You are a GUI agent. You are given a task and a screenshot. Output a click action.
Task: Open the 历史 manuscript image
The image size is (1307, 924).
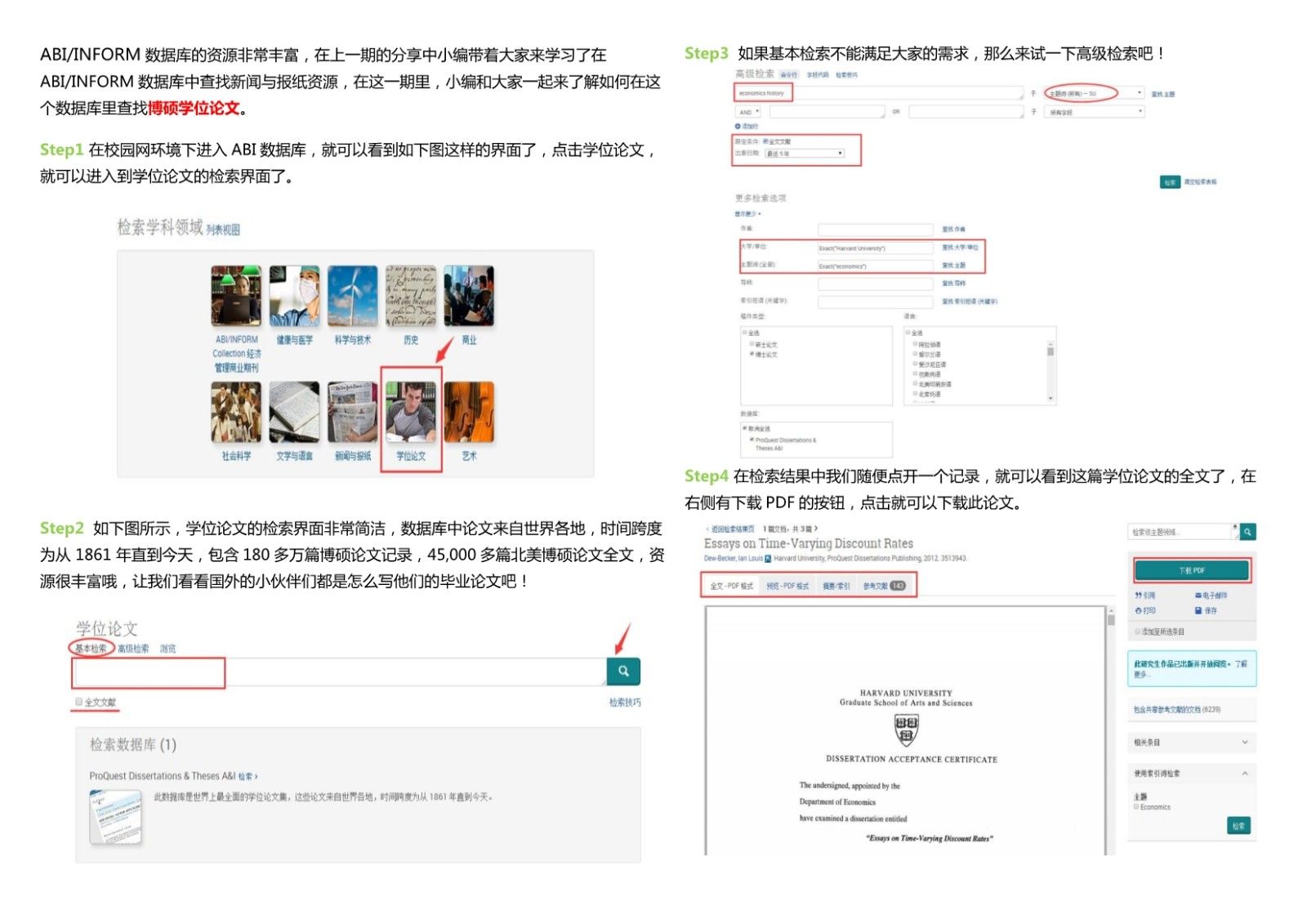click(x=411, y=296)
